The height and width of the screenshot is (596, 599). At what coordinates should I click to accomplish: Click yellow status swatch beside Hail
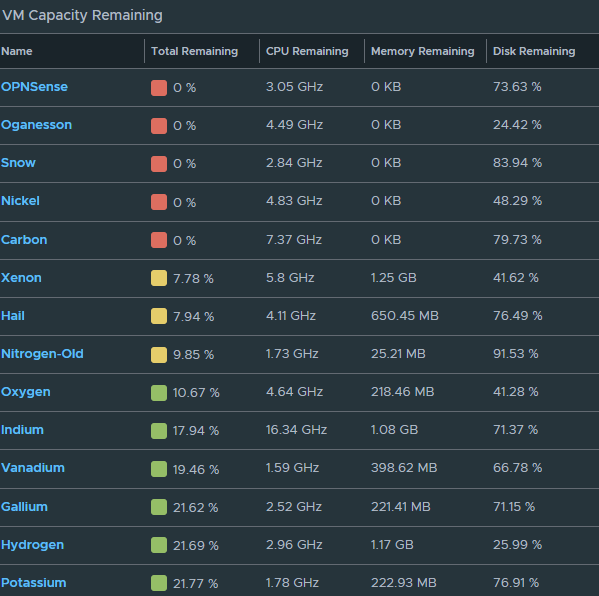coord(159,316)
